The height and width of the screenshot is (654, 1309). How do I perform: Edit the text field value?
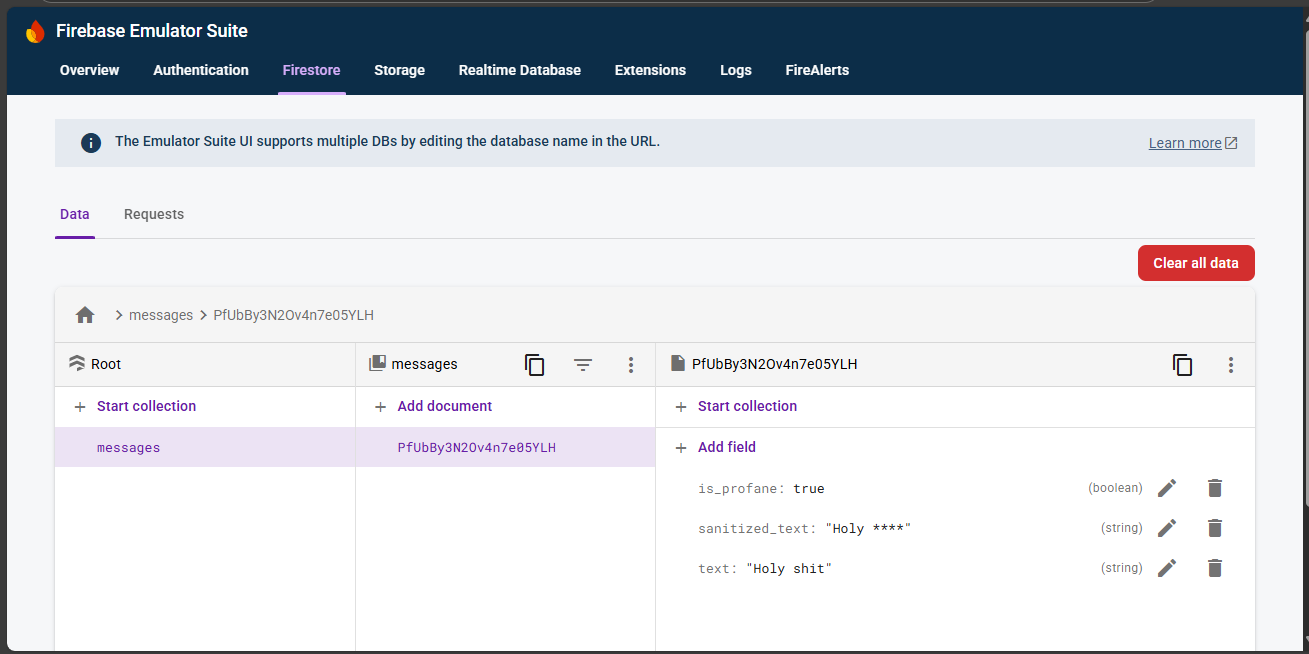click(1166, 568)
